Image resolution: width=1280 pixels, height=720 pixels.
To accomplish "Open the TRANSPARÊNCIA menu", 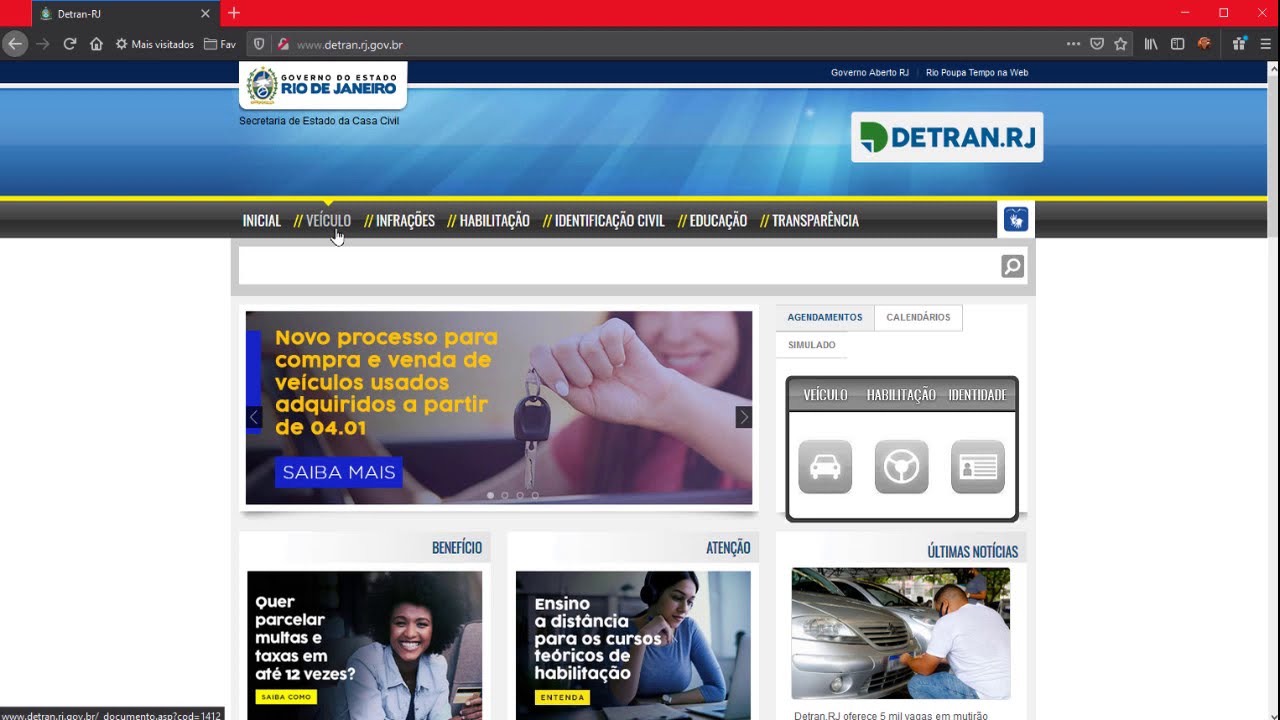I will 815,220.
